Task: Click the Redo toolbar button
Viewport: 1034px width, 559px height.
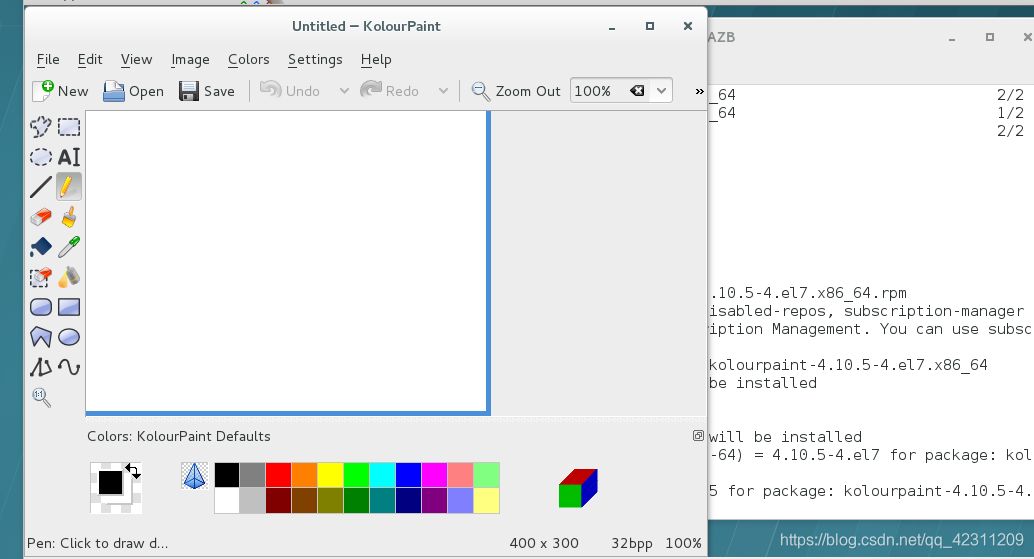Action: tap(390, 91)
